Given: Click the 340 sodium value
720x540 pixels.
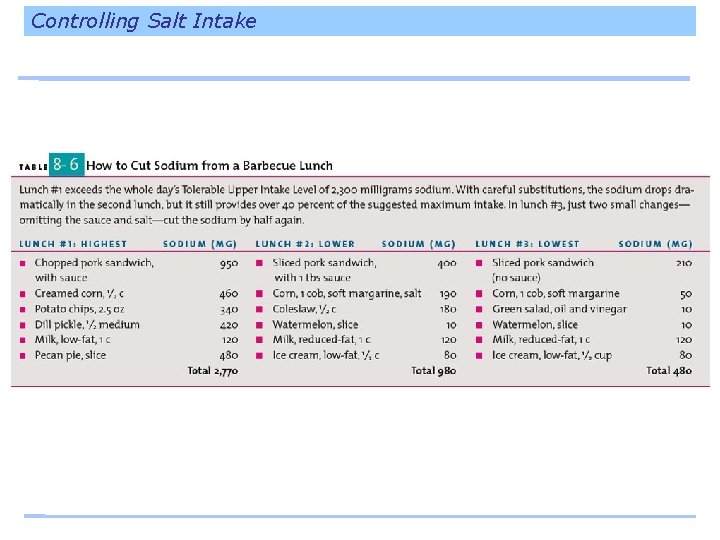Looking at the screenshot, I should (x=229, y=309).
